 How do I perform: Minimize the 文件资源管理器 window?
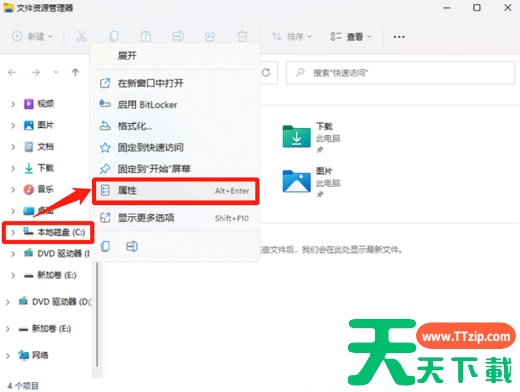coord(447,8)
